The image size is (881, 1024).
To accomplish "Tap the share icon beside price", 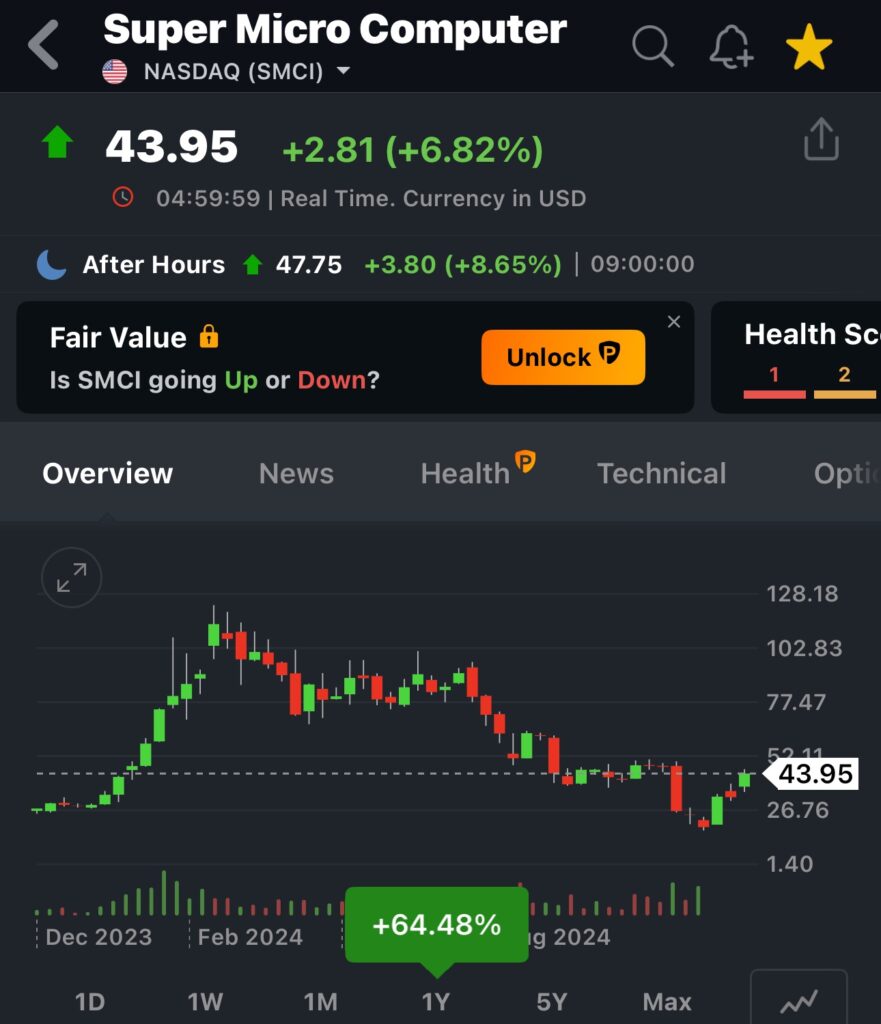I will point(821,140).
